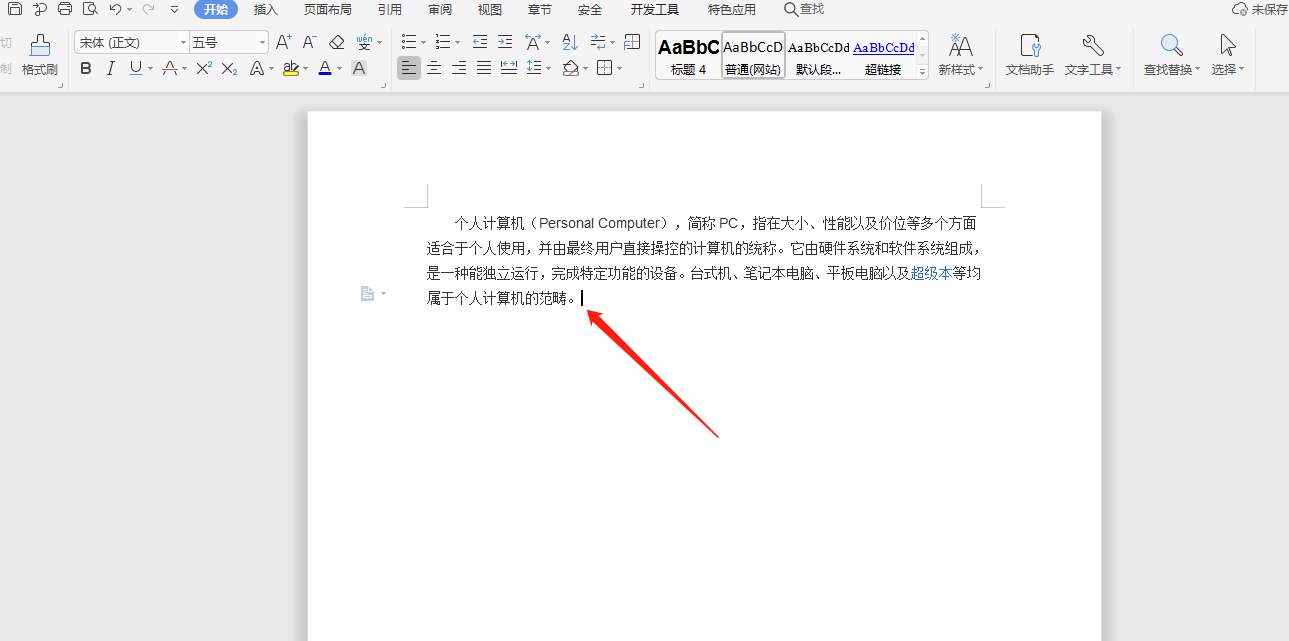The height and width of the screenshot is (641, 1289).
Task: Click the decrease indent icon
Action: [x=480, y=42]
